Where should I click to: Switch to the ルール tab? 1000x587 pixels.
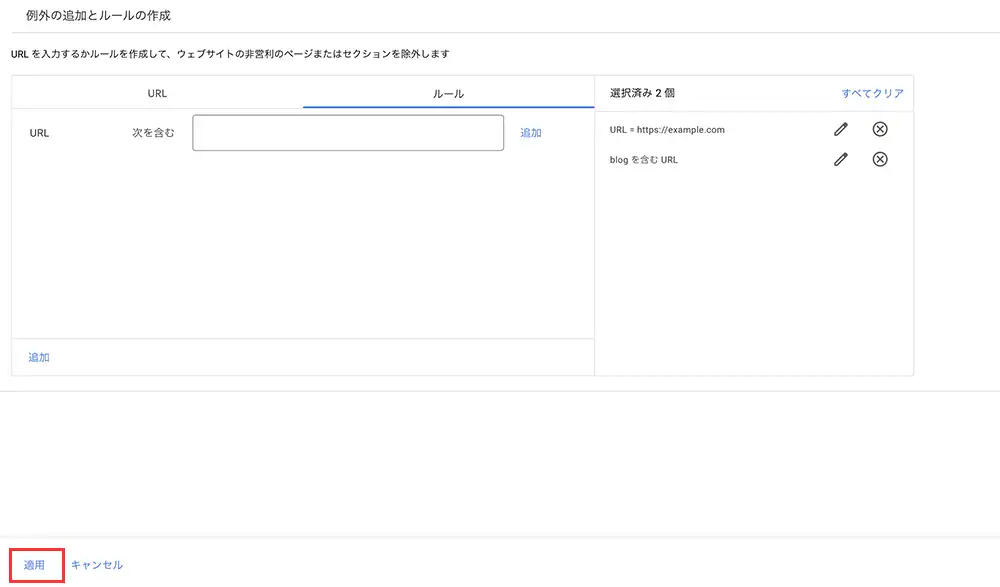[448, 93]
